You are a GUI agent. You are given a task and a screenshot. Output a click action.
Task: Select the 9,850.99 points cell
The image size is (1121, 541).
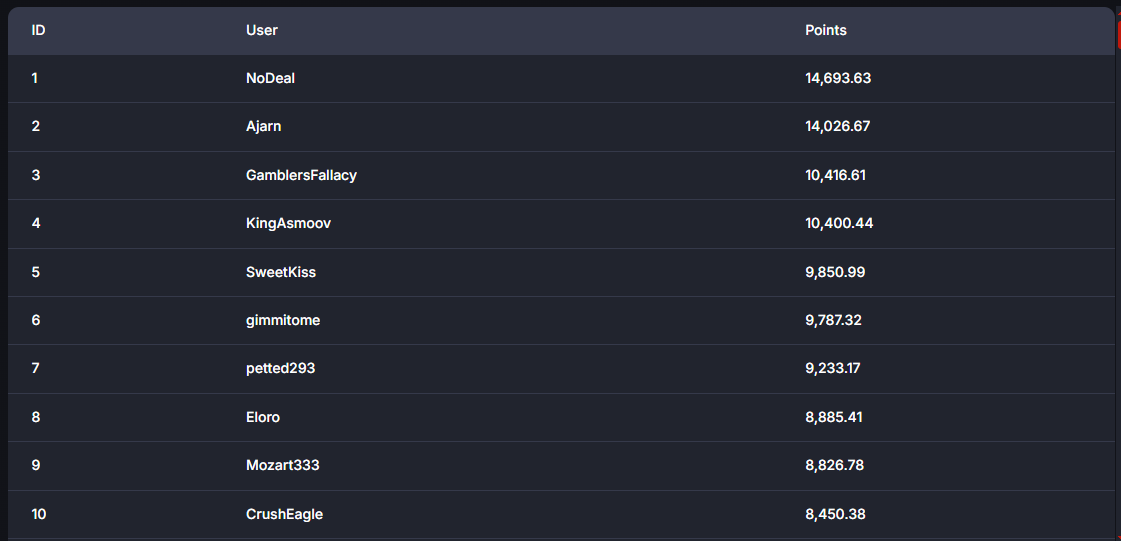(835, 272)
